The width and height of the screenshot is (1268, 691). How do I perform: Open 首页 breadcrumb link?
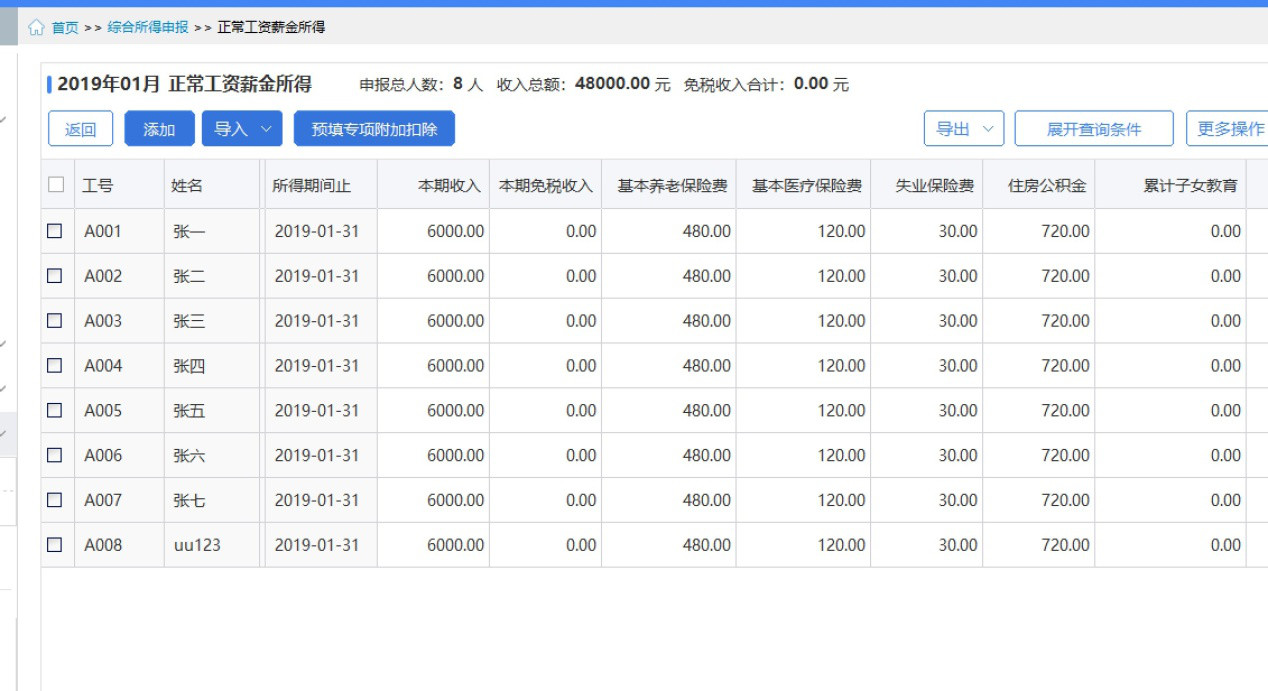tap(65, 27)
